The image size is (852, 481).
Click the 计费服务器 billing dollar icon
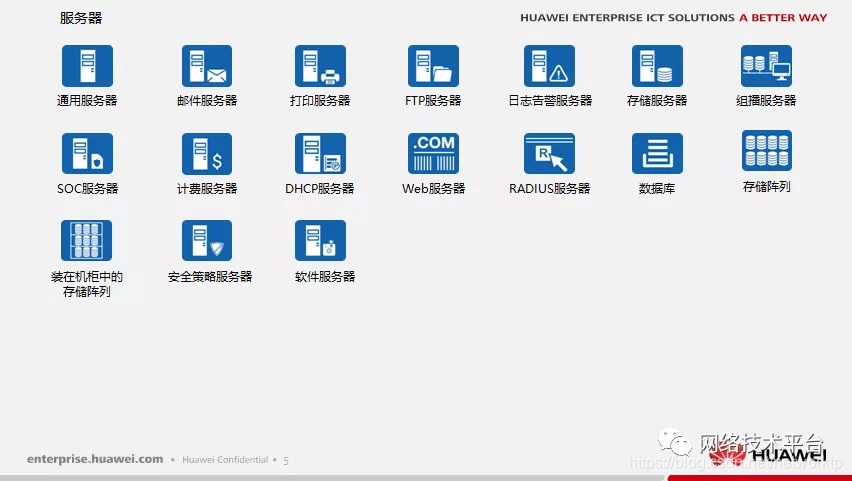pos(207,154)
